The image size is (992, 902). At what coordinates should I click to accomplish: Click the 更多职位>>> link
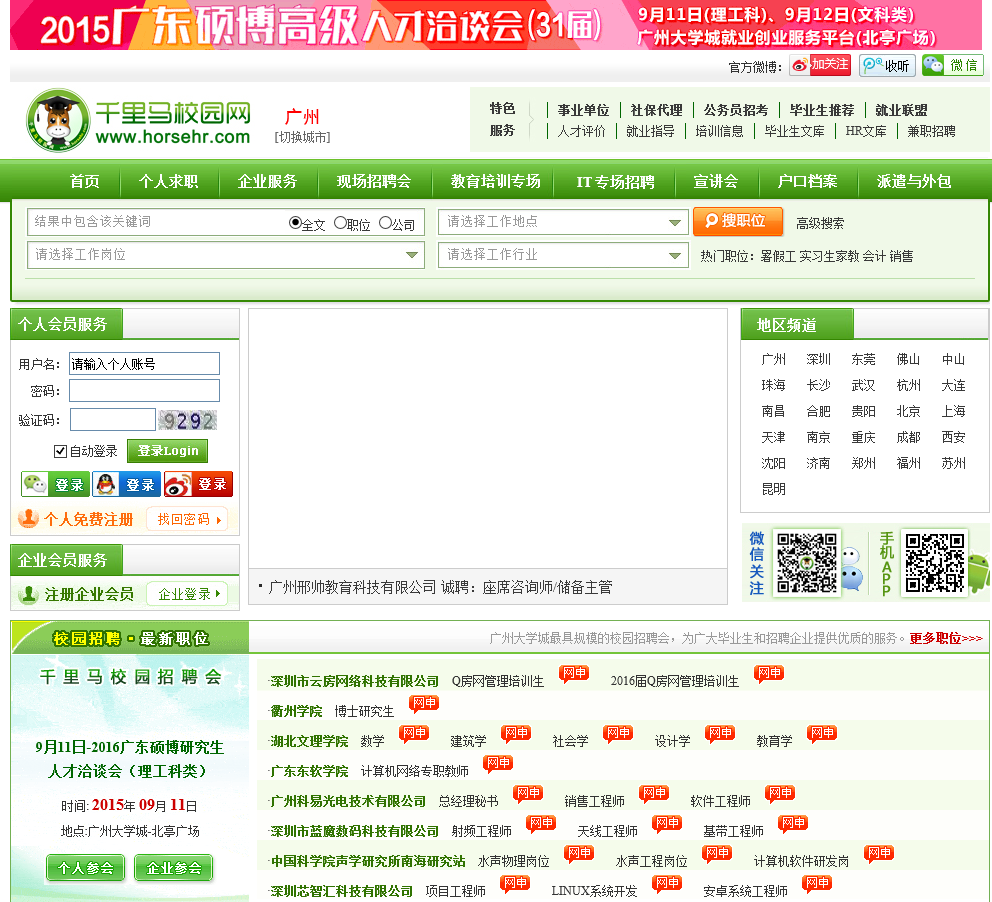tap(946, 638)
